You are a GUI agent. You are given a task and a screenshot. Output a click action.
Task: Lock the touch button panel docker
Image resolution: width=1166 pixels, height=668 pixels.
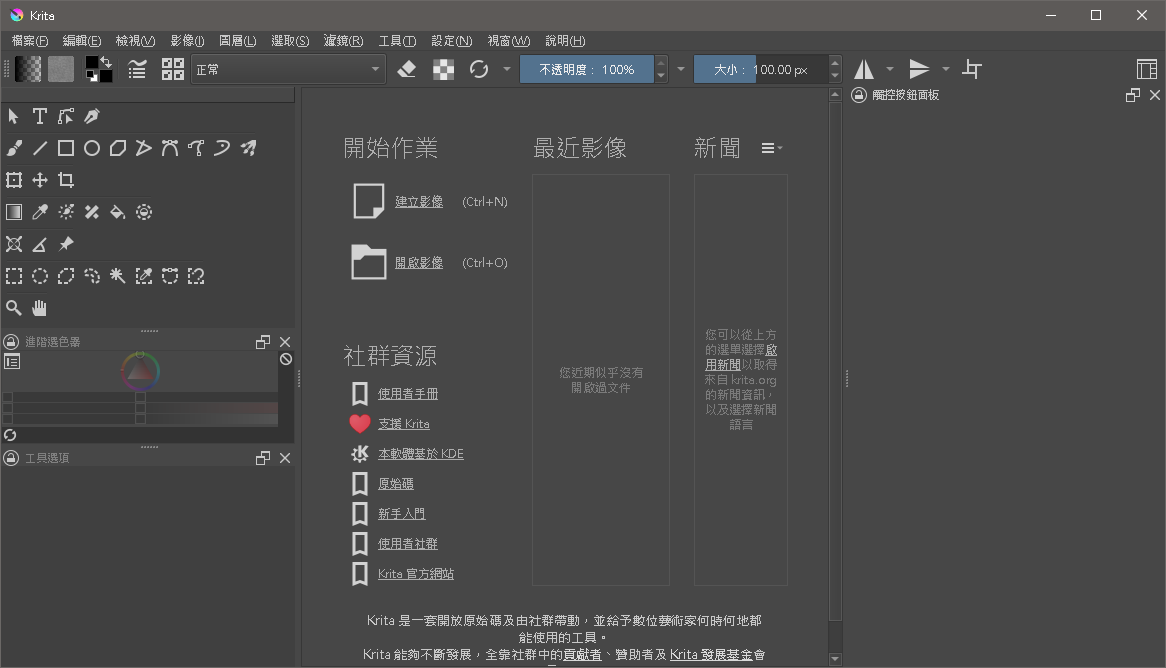pyautogui.click(x=859, y=94)
